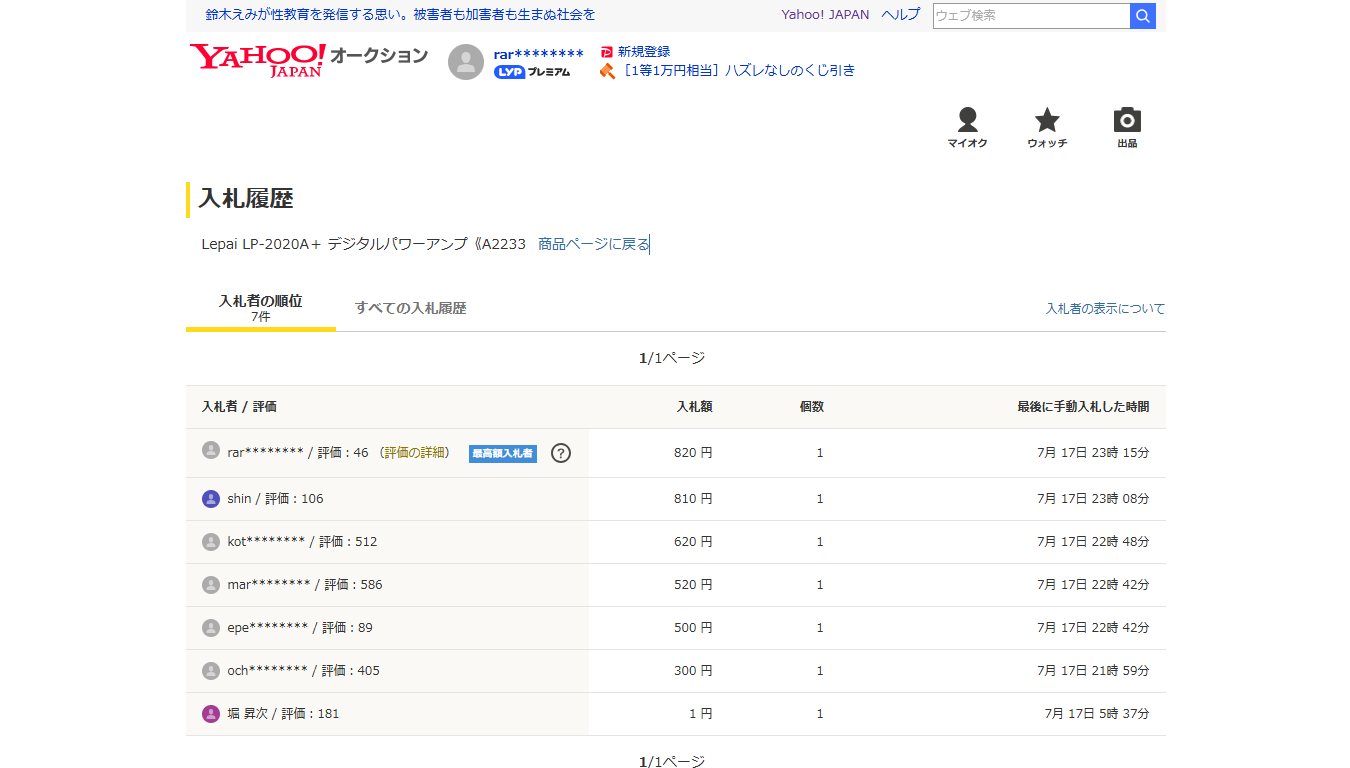Open the ハズレなしのくじ引き promotion link
1350x768 pixels.
click(738, 71)
